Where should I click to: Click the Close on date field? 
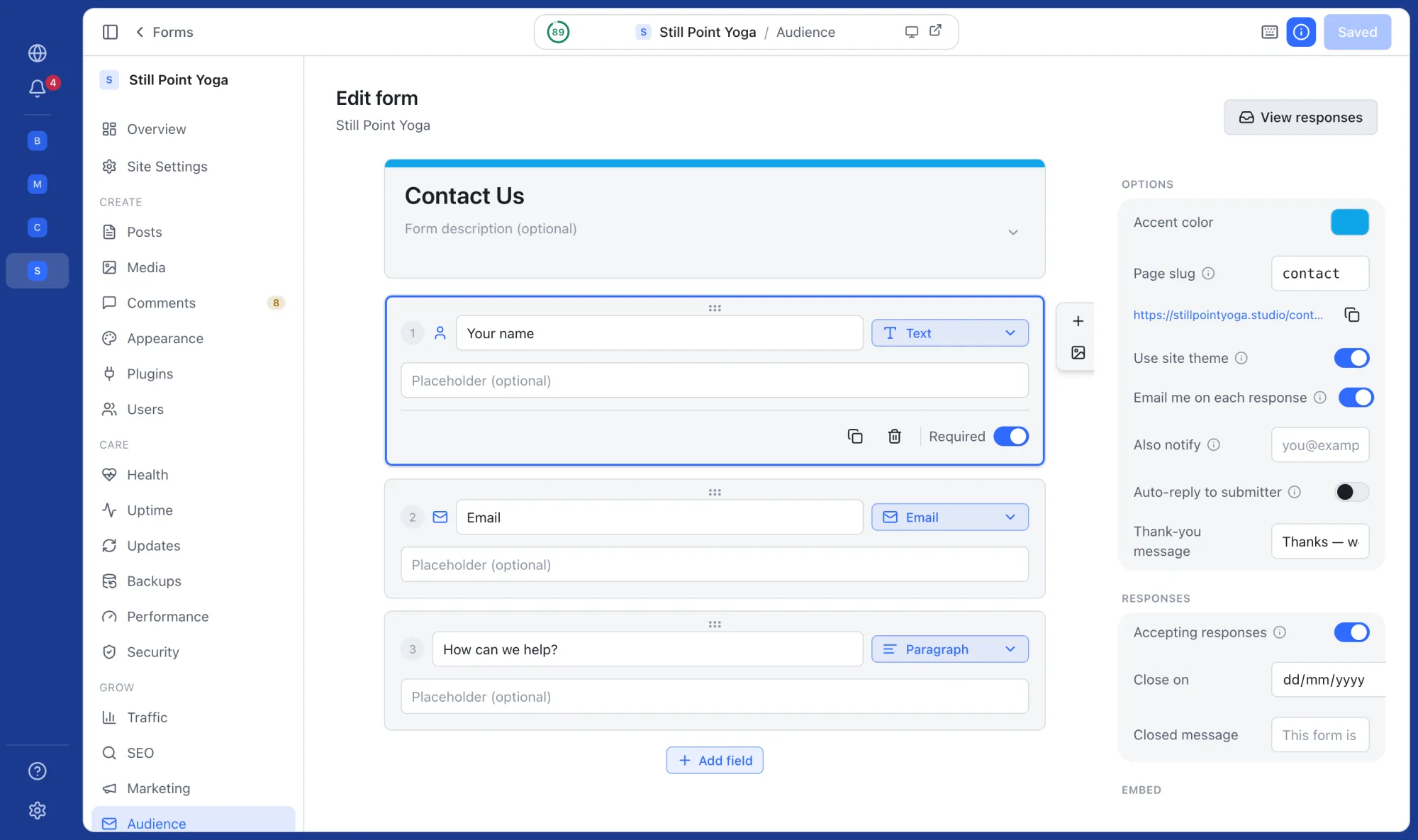pyautogui.click(x=1328, y=680)
